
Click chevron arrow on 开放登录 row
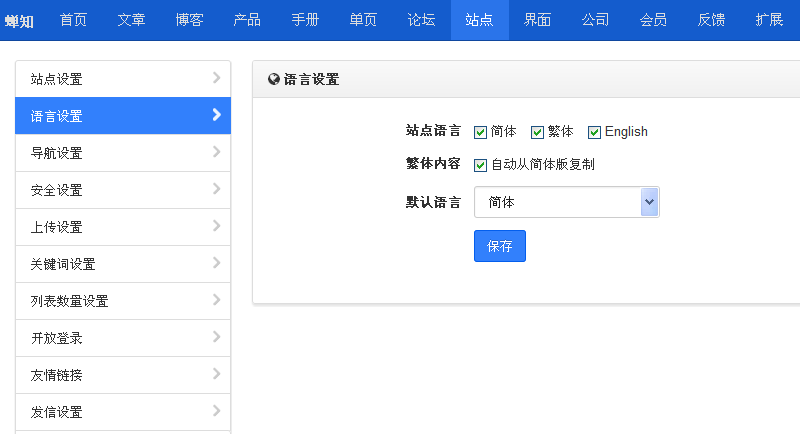pos(217,337)
